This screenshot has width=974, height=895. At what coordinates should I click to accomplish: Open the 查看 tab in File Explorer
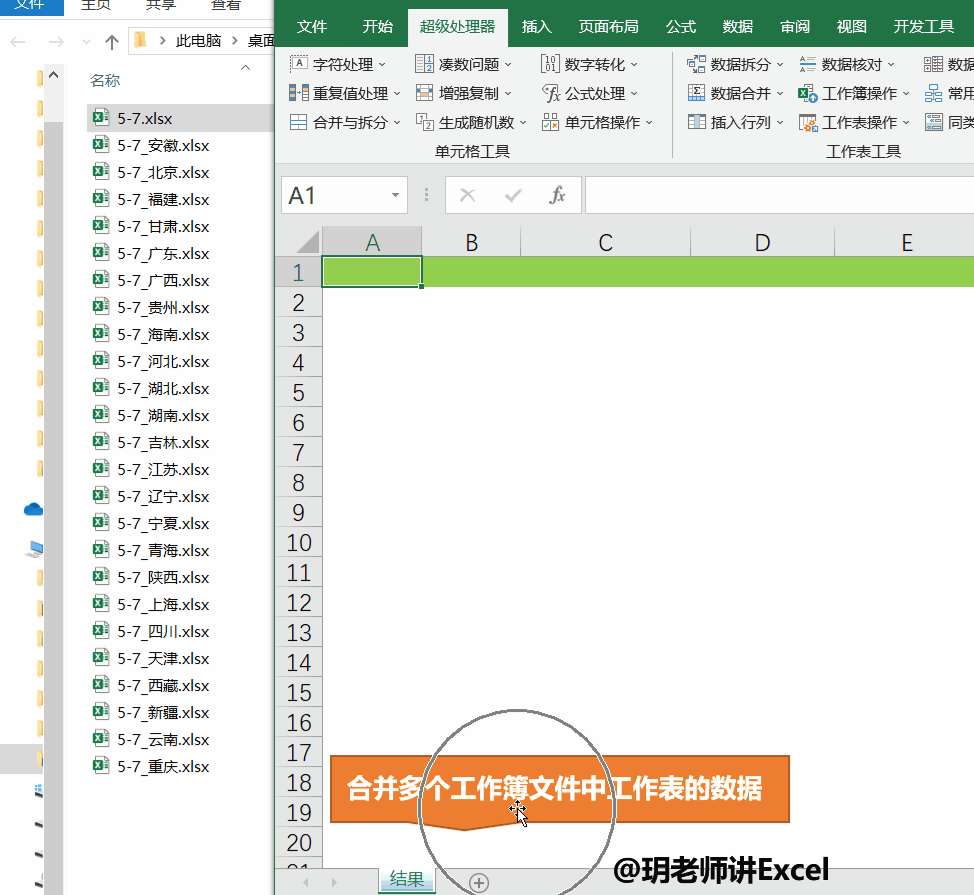[x=226, y=5]
